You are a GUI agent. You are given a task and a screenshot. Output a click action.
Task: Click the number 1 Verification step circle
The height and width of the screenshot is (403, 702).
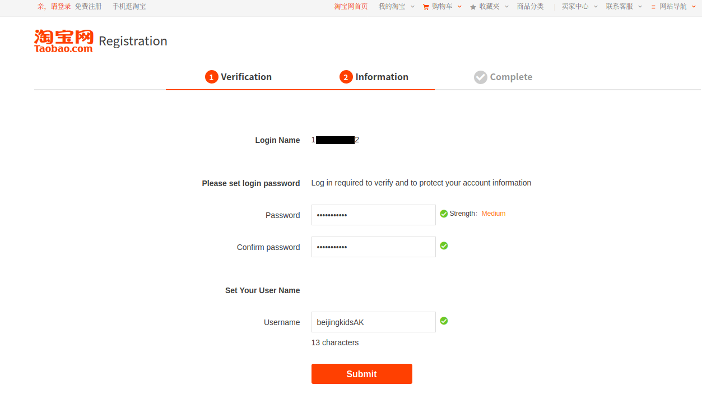(x=211, y=77)
